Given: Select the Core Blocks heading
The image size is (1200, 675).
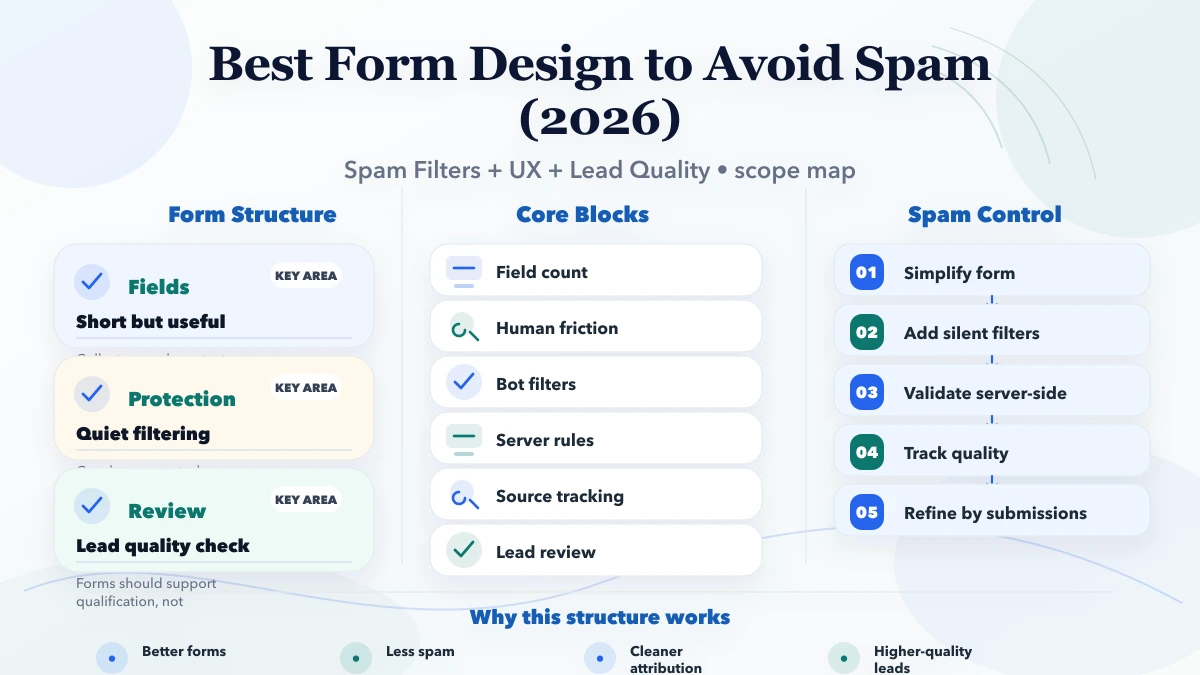Looking at the screenshot, I should pyautogui.click(x=583, y=215).
